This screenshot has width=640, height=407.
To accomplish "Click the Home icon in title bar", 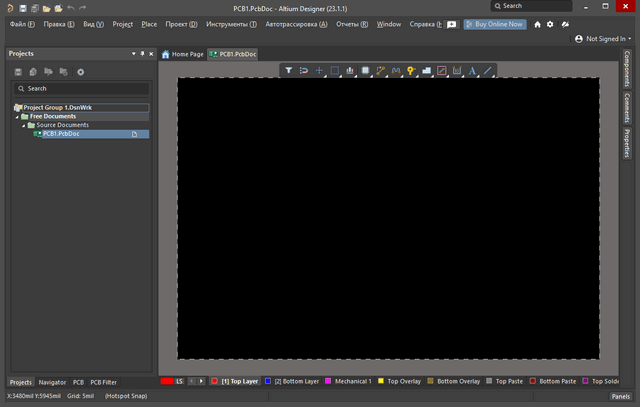I will point(538,24).
